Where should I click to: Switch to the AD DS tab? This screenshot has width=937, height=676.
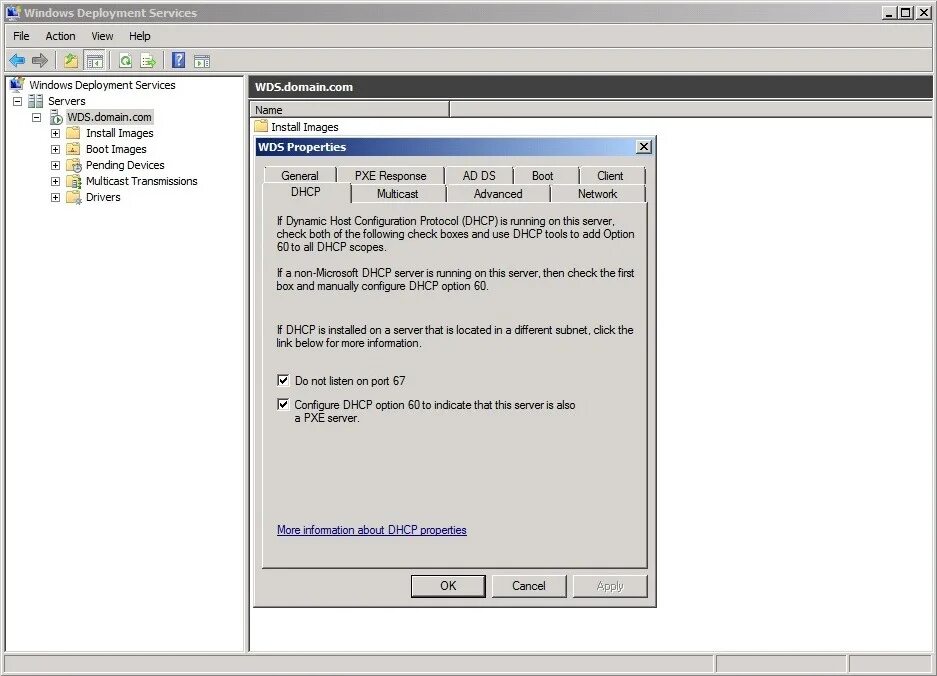pos(479,176)
